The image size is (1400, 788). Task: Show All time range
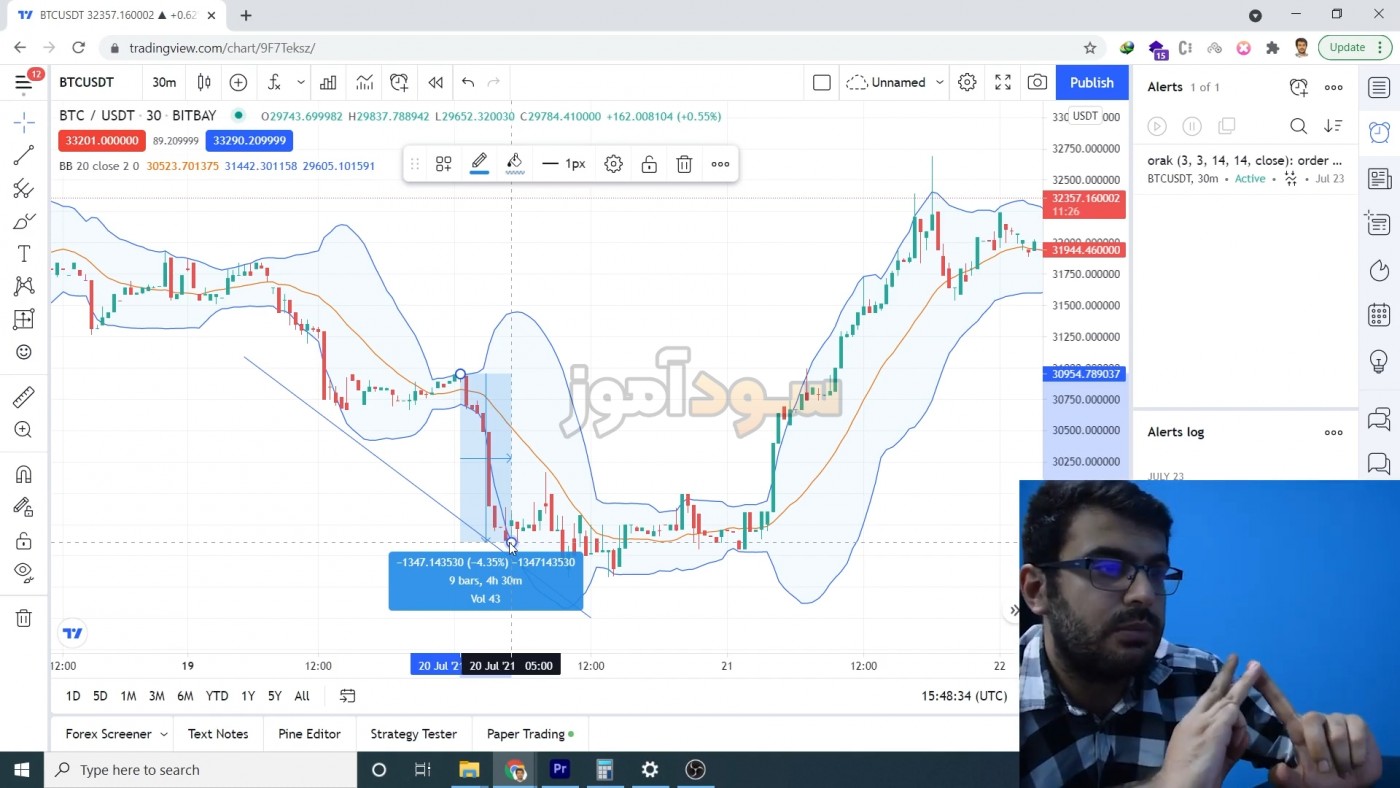pyautogui.click(x=302, y=696)
